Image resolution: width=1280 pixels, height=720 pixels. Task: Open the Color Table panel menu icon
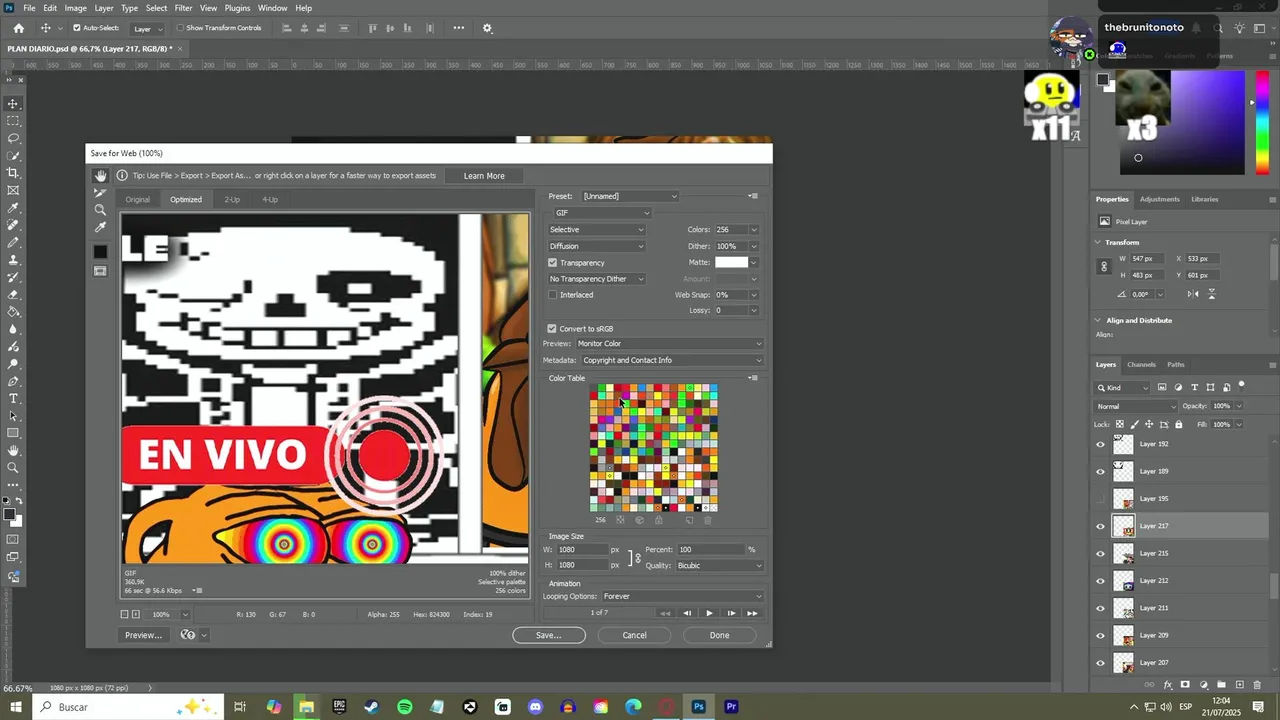753,378
